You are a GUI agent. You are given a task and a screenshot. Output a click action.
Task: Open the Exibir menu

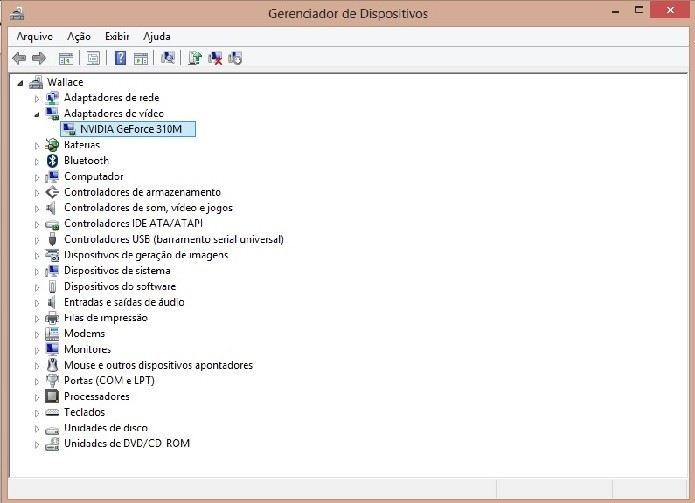click(x=117, y=36)
